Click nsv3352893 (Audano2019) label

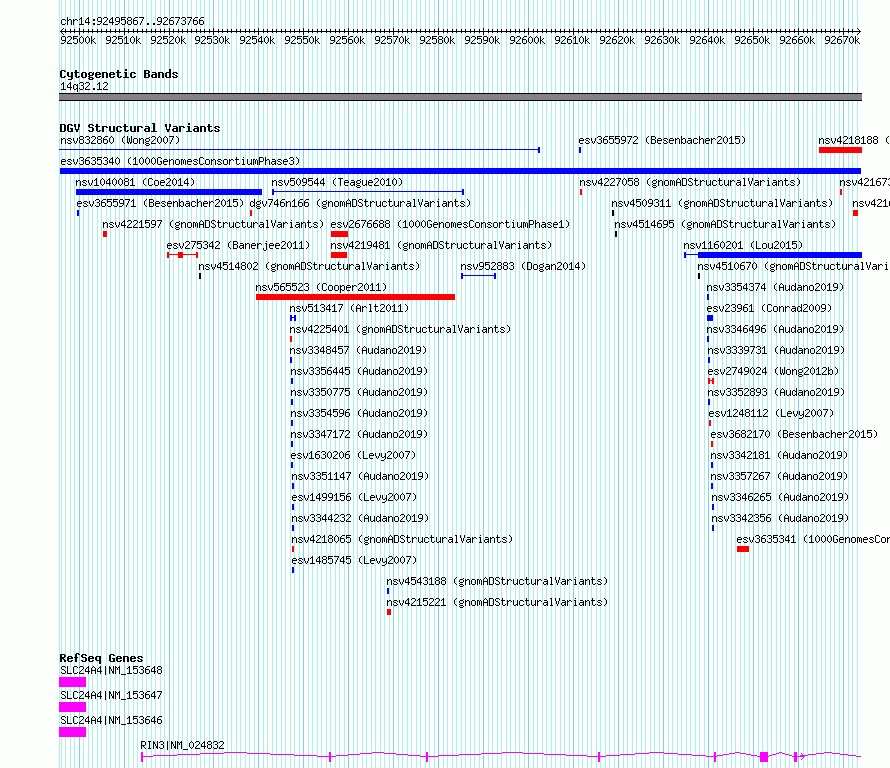(776, 392)
